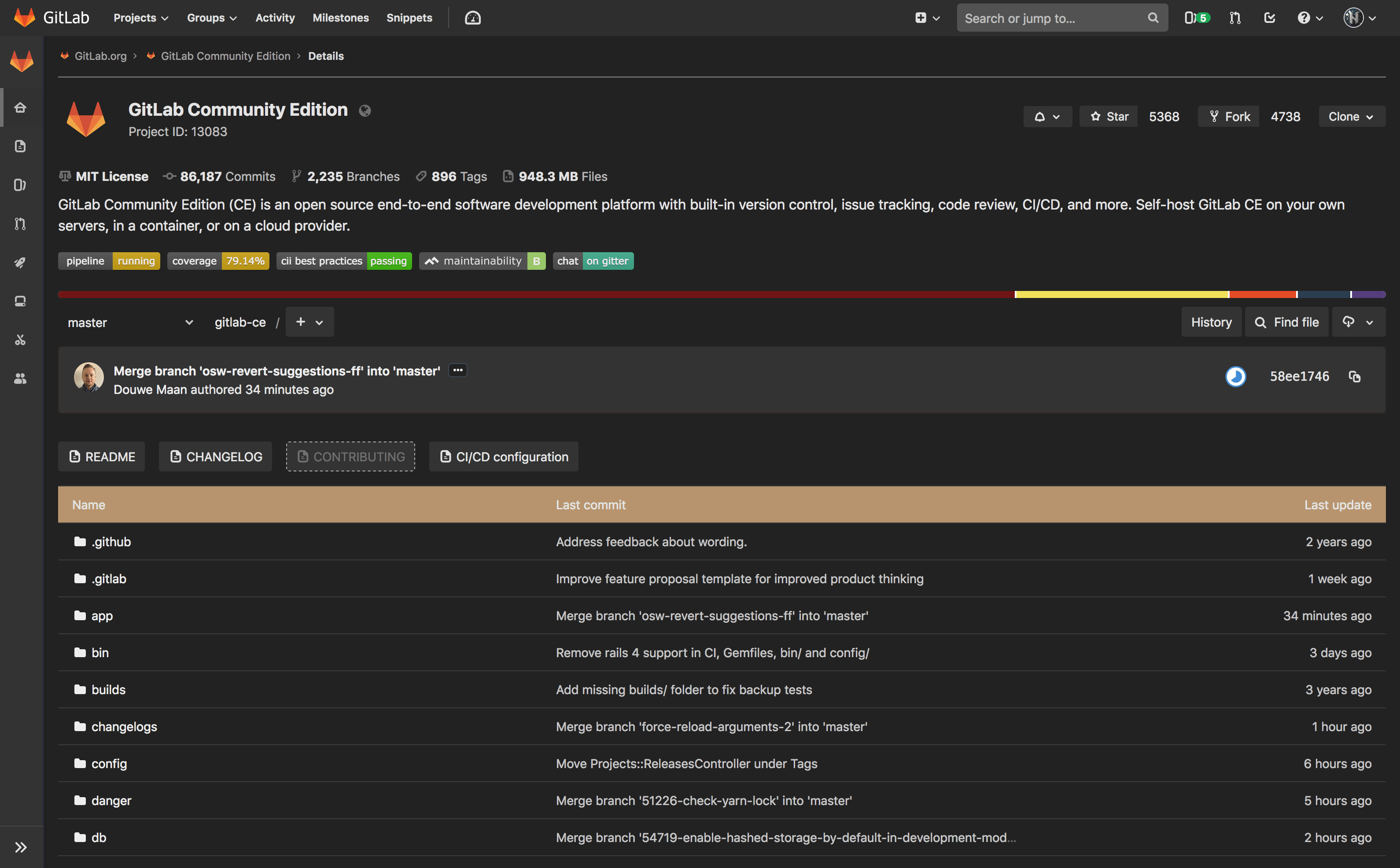1400x868 pixels.
Task: Star the GitLab Community Edition project
Action: (1108, 116)
